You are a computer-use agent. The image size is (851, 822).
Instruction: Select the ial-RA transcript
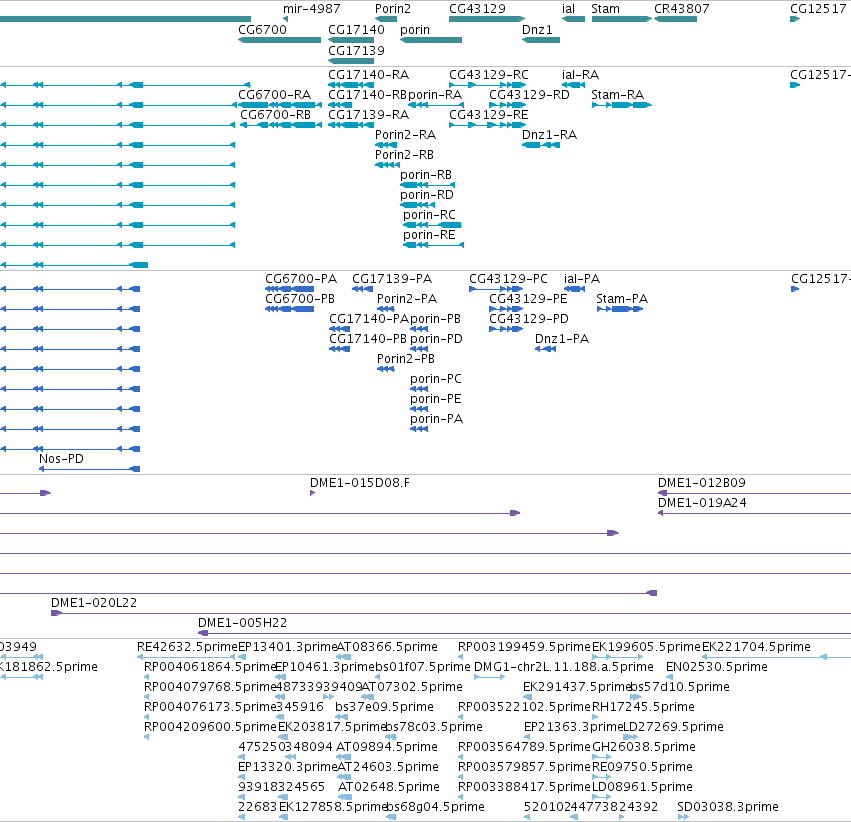tap(573, 85)
